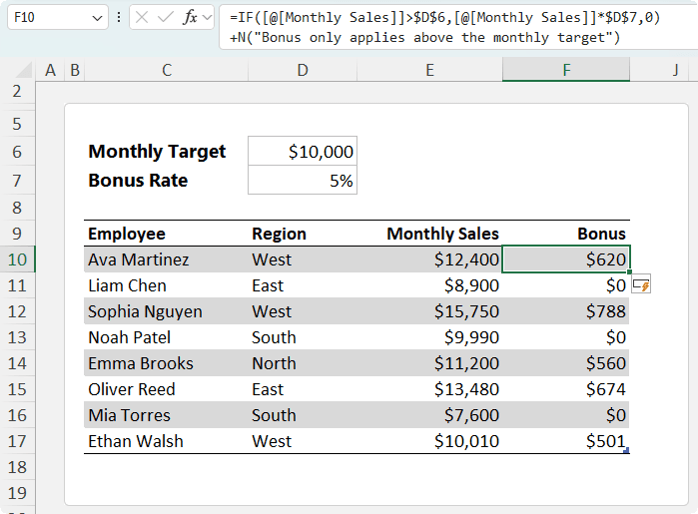698x514 pixels.
Task: Click the formula bar resize dots handle
Action: [119, 17]
